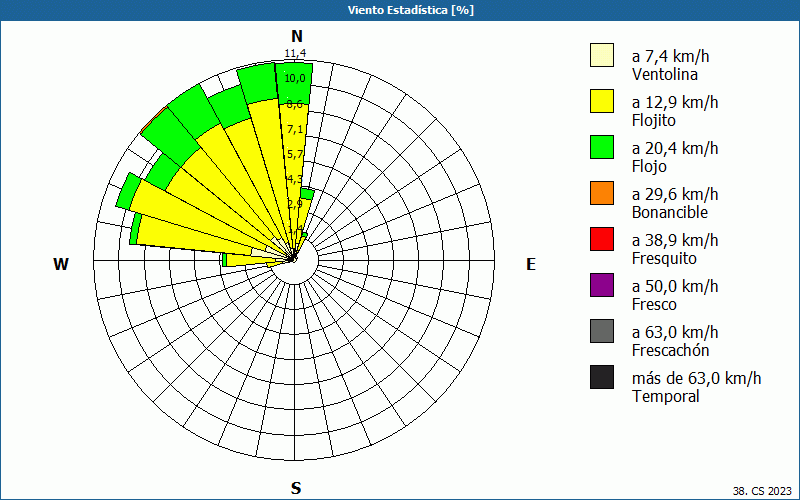Click the N compass label

[296, 37]
